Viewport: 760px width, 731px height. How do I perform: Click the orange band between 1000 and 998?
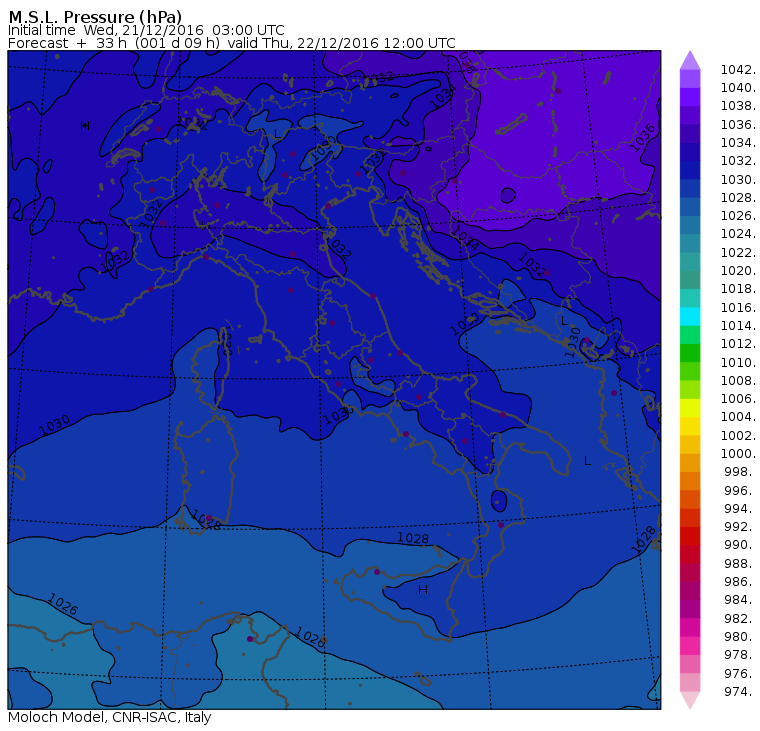pyautogui.click(x=690, y=462)
